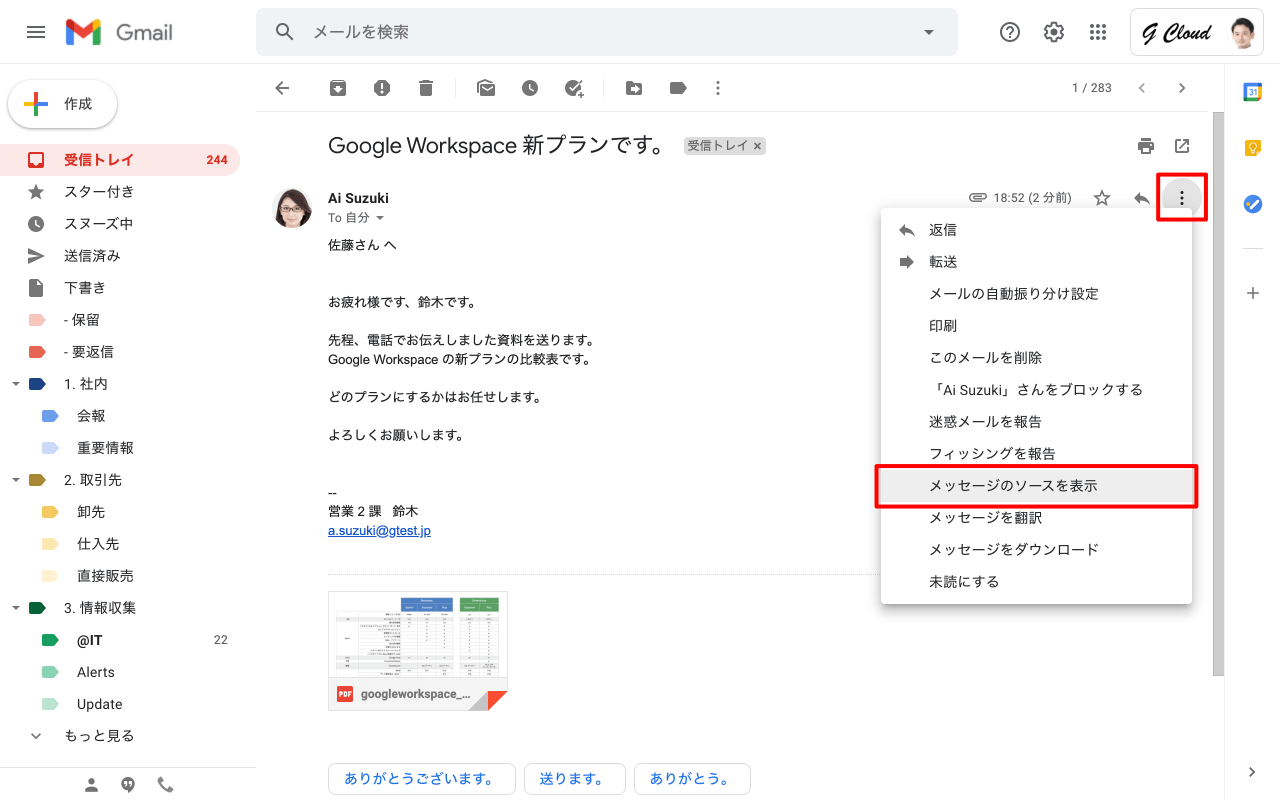
Task: Show newer message with the left chevron
Action: [x=1142, y=88]
